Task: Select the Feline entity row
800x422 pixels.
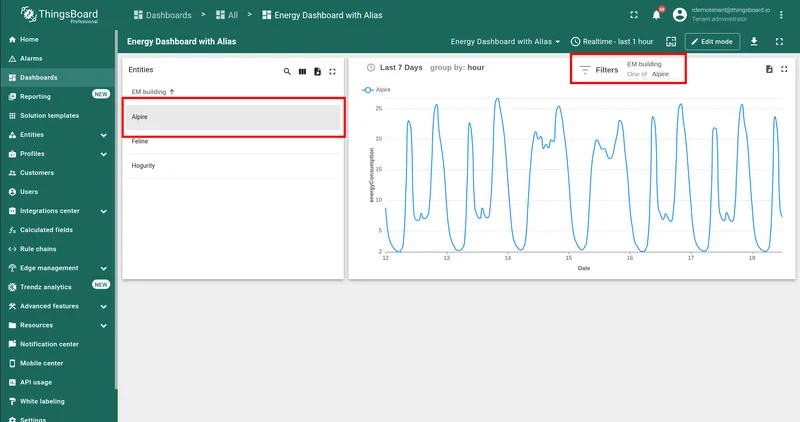Action: click(x=233, y=141)
